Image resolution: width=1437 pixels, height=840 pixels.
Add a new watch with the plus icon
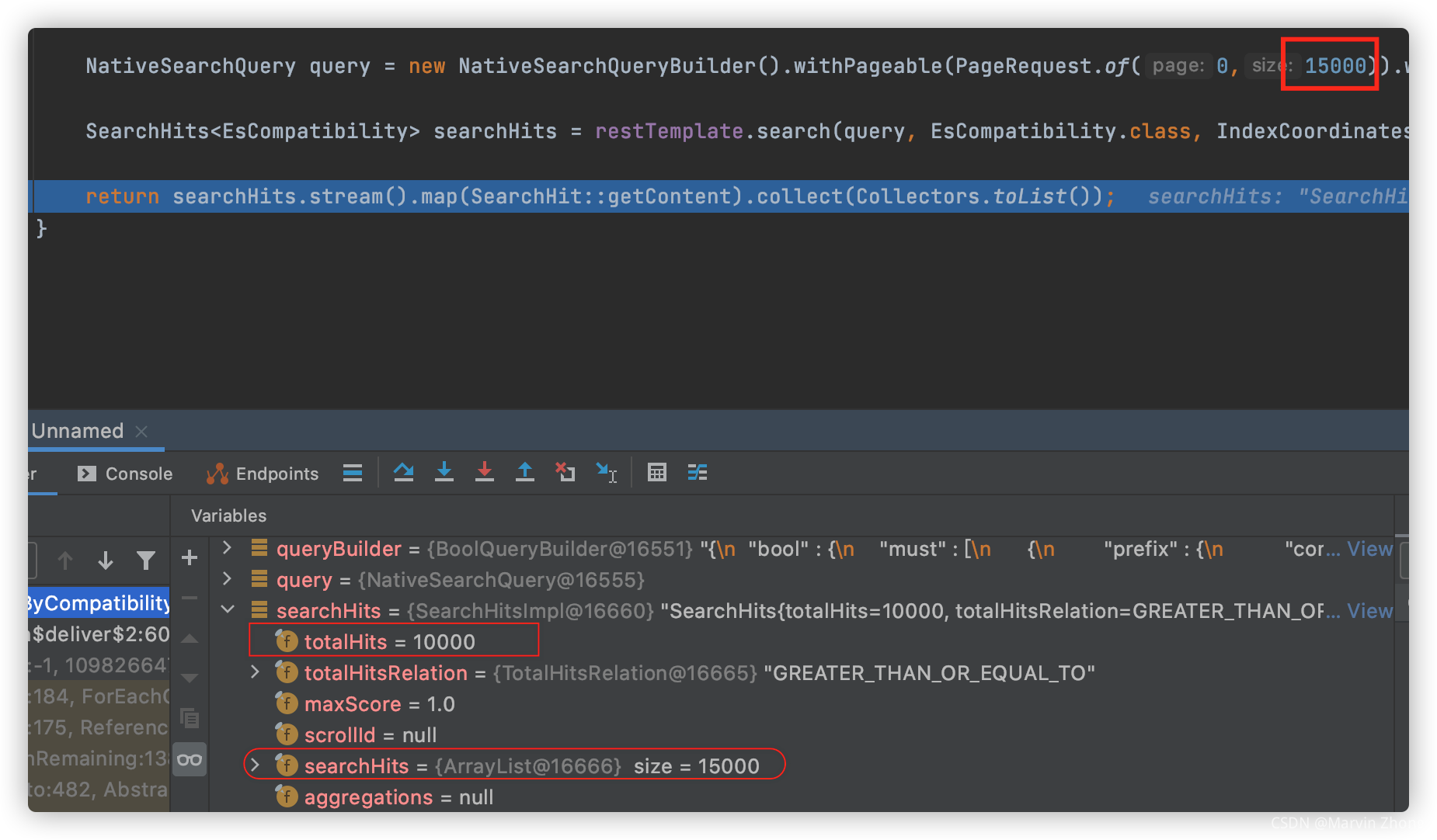[x=190, y=557]
